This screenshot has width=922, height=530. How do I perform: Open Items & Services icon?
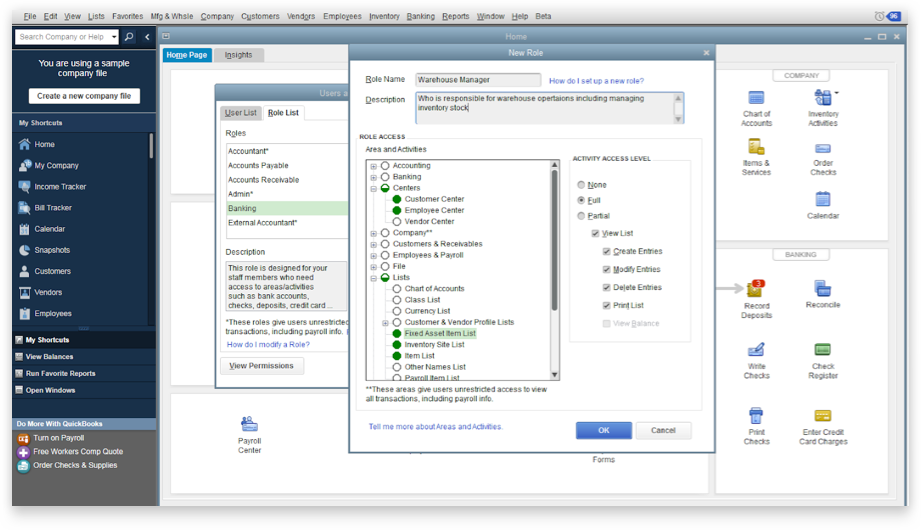tap(756, 146)
